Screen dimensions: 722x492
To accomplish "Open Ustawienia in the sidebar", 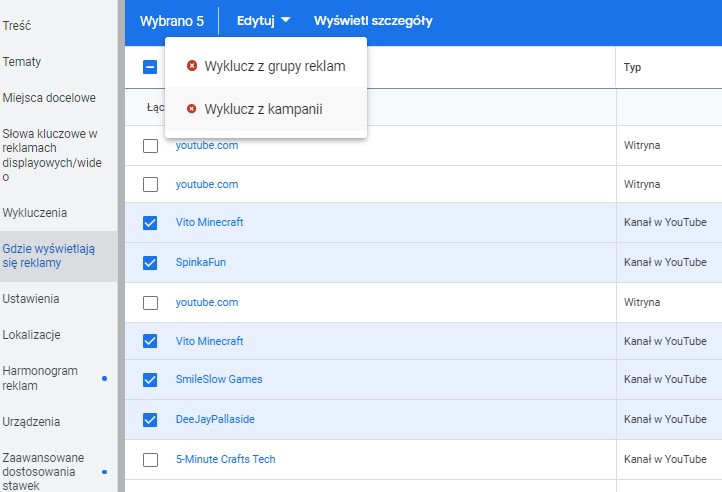I will (31, 299).
